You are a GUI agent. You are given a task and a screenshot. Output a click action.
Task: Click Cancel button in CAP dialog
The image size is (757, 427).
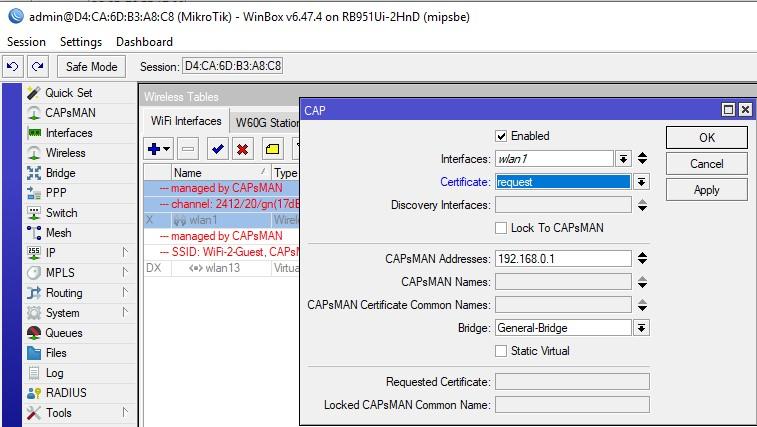(707, 164)
